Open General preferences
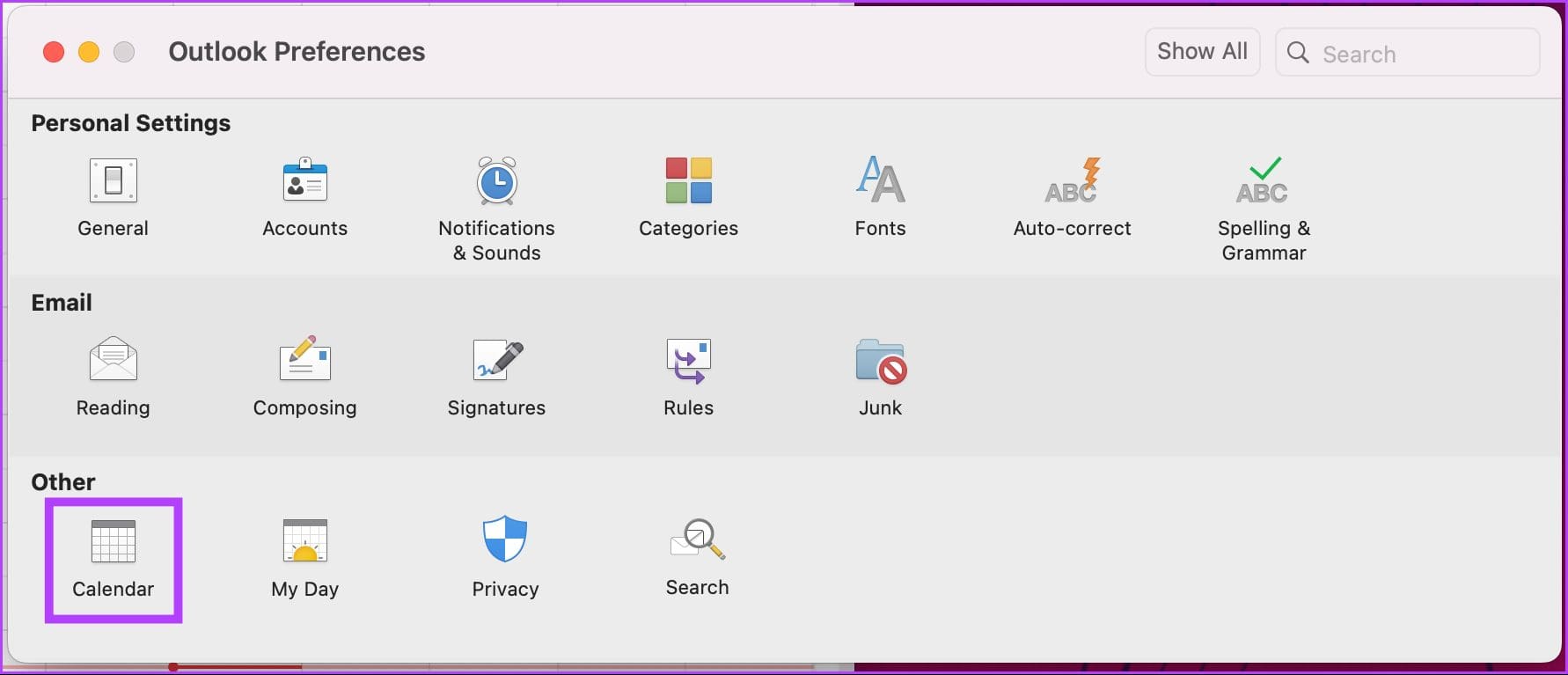This screenshot has height=675, width=1568. pos(113,197)
